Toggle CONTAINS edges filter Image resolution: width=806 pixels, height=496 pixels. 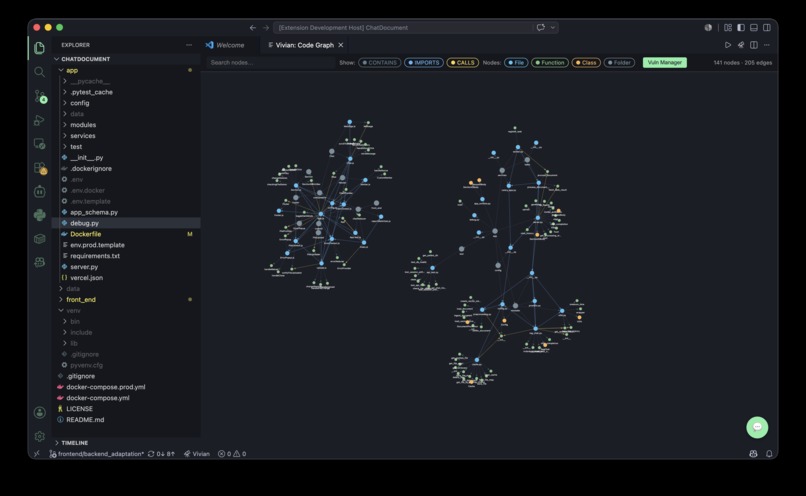coord(379,63)
